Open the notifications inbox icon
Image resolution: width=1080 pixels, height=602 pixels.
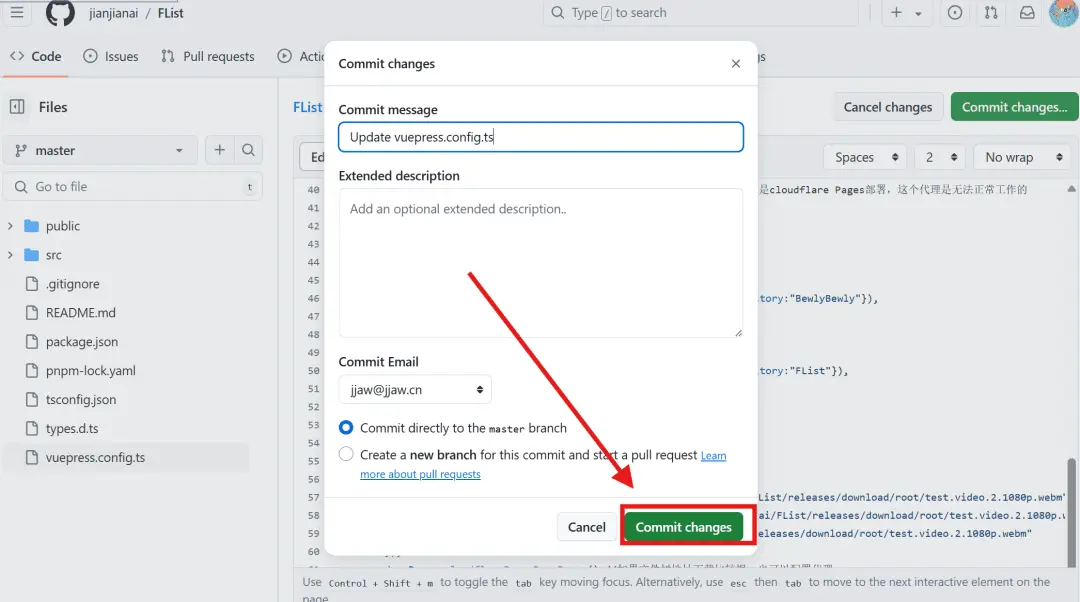[x=1027, y=13]
